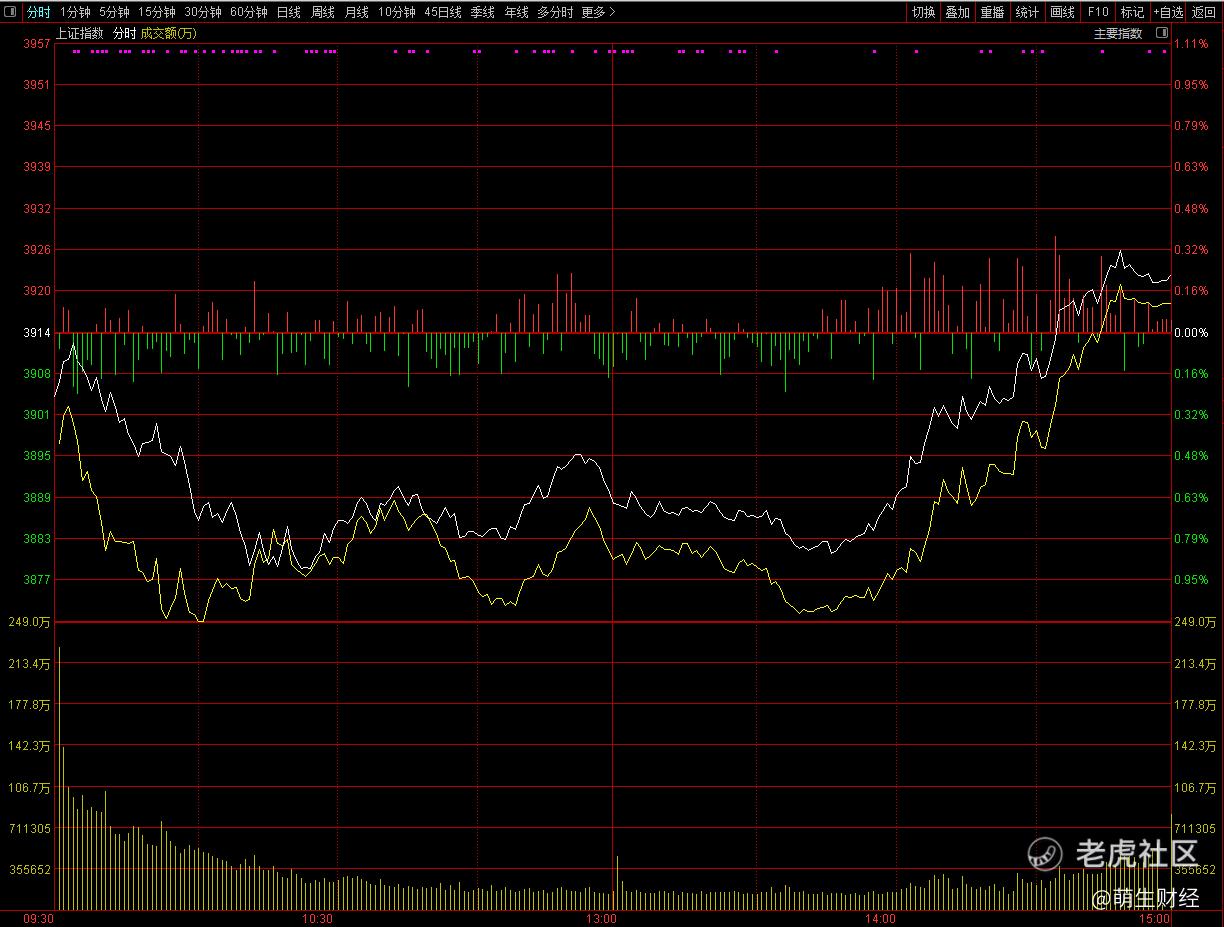Open the 15分钟 chart tab
This screenshot has height=927, width=1224.
click(157, 12)
